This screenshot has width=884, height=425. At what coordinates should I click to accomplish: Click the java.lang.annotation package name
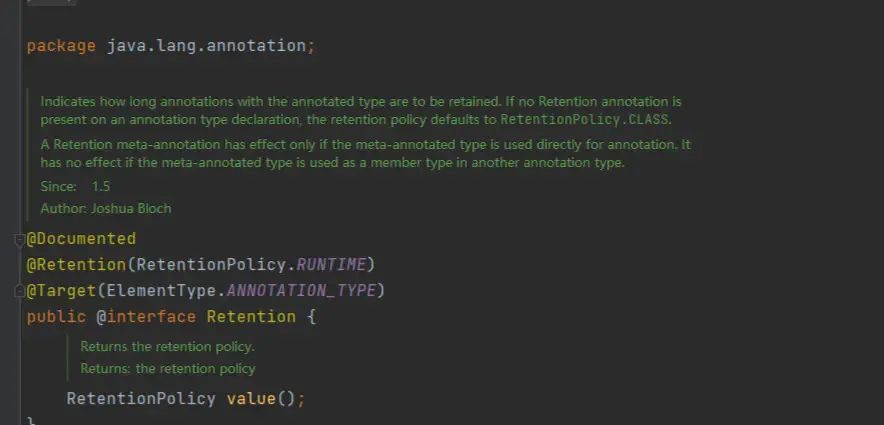tap(210, 46)
